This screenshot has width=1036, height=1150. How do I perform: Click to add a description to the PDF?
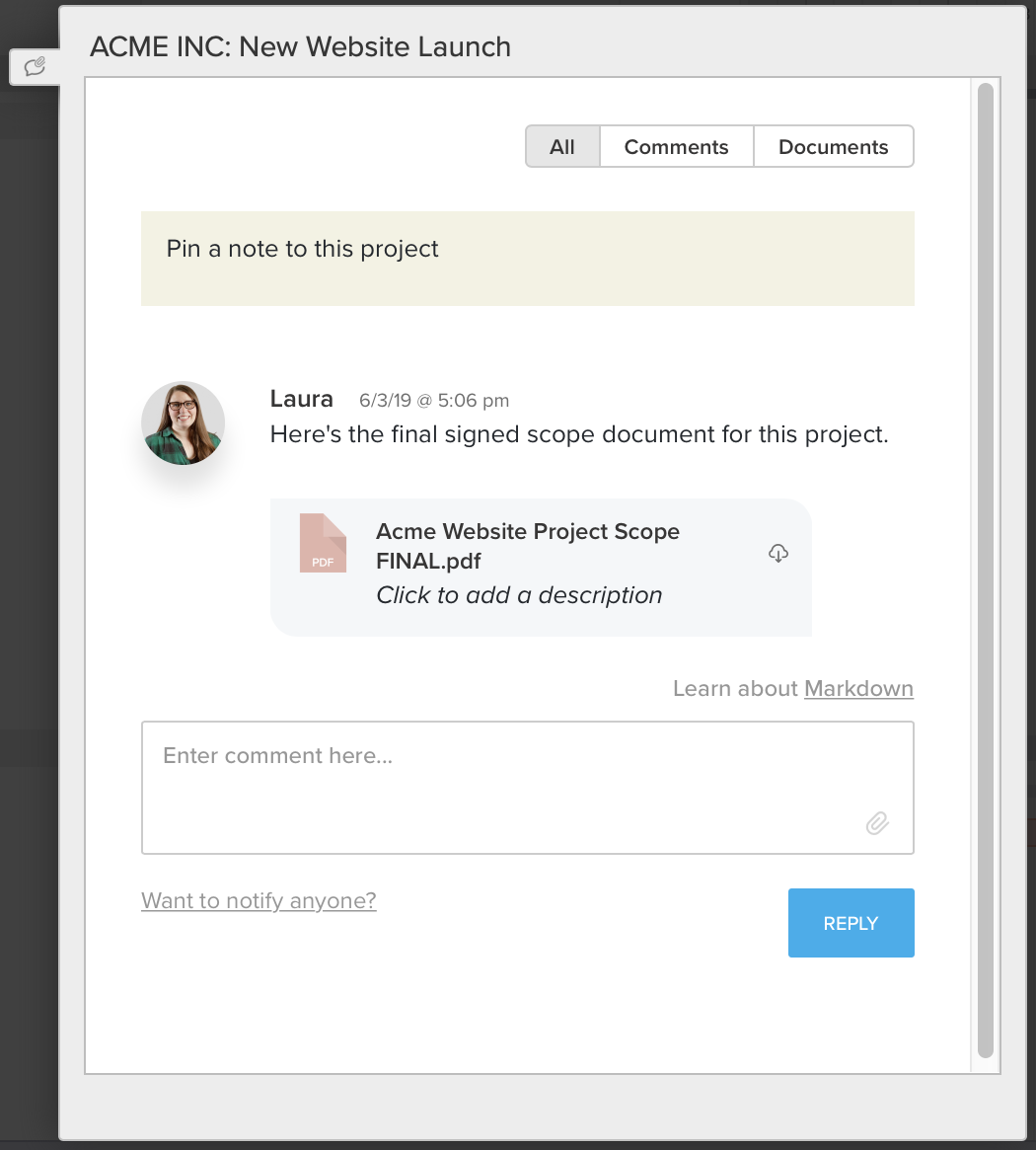[x=519, y=594]
